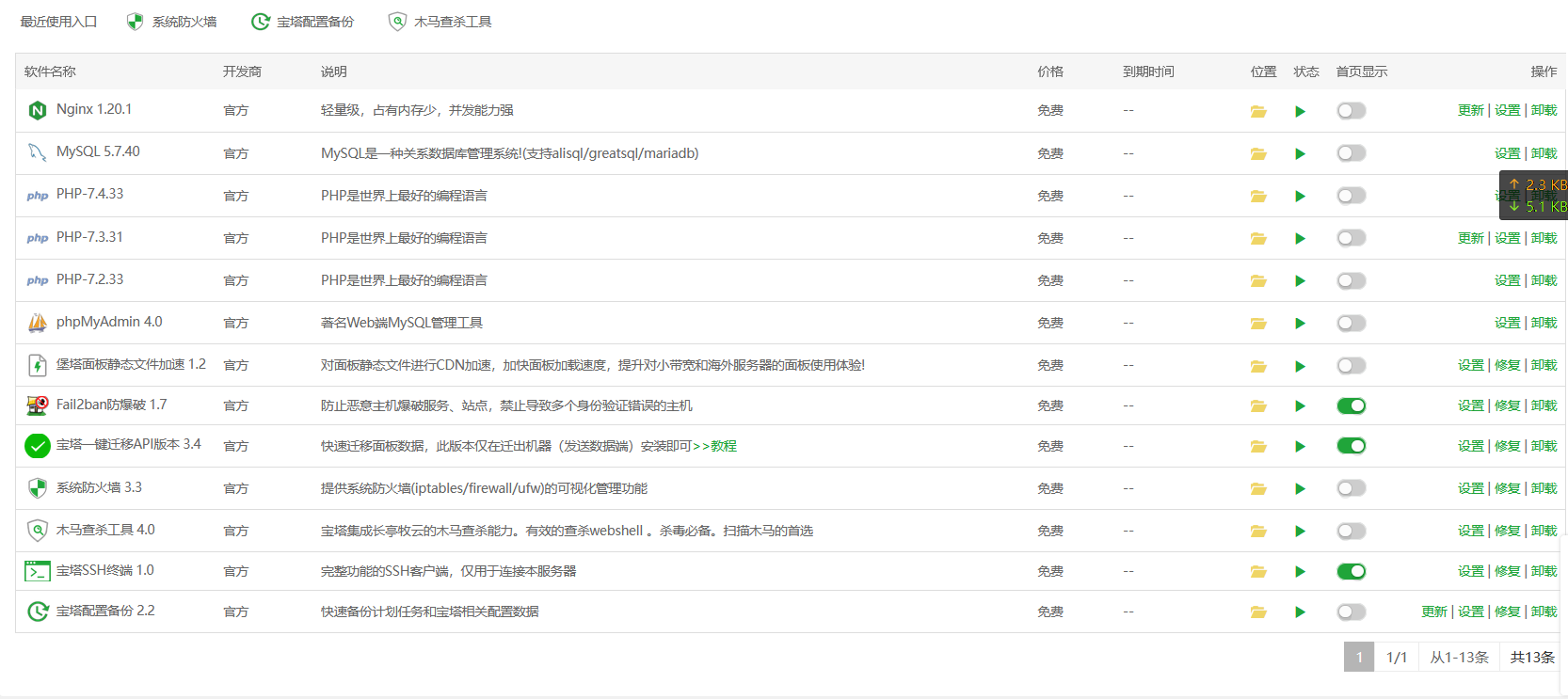Click 设置 link for PHP-7.2.33
The height and width of the screenshot is (699, 1568).
[x=1507, y=280]
